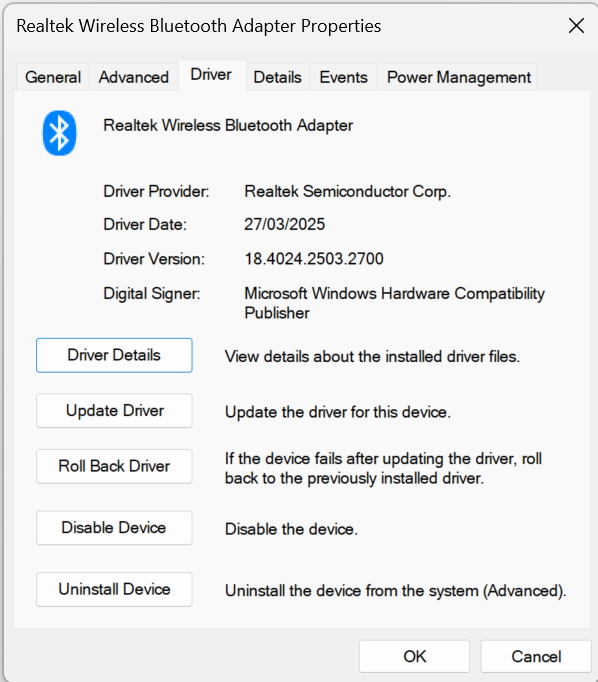The width and height of the screenshot is (598, 682).
Task: Click Update Driver button
Action: (x=114, y=411)
